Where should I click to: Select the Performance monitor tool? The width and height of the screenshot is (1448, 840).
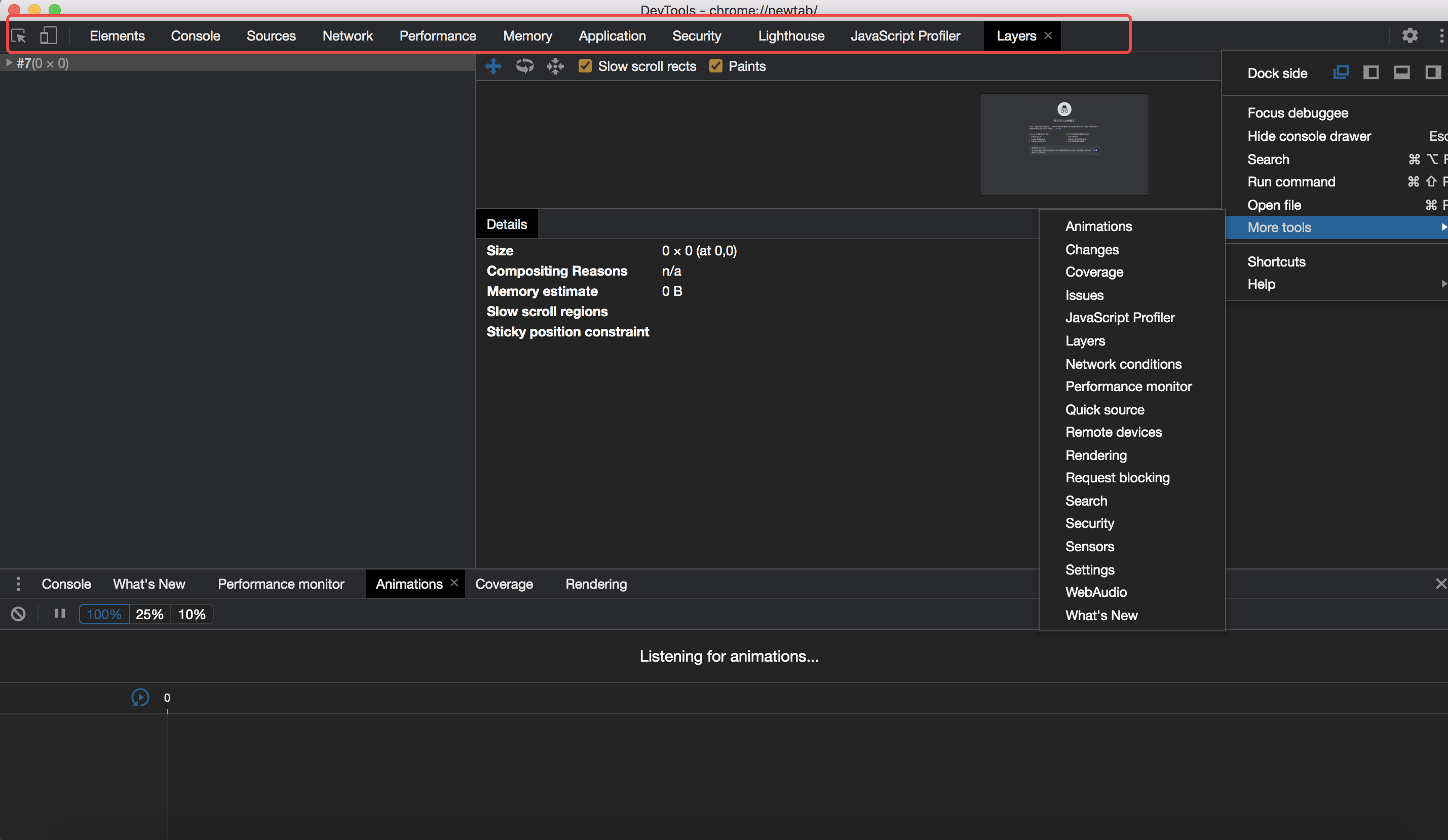click(1128, 386)
